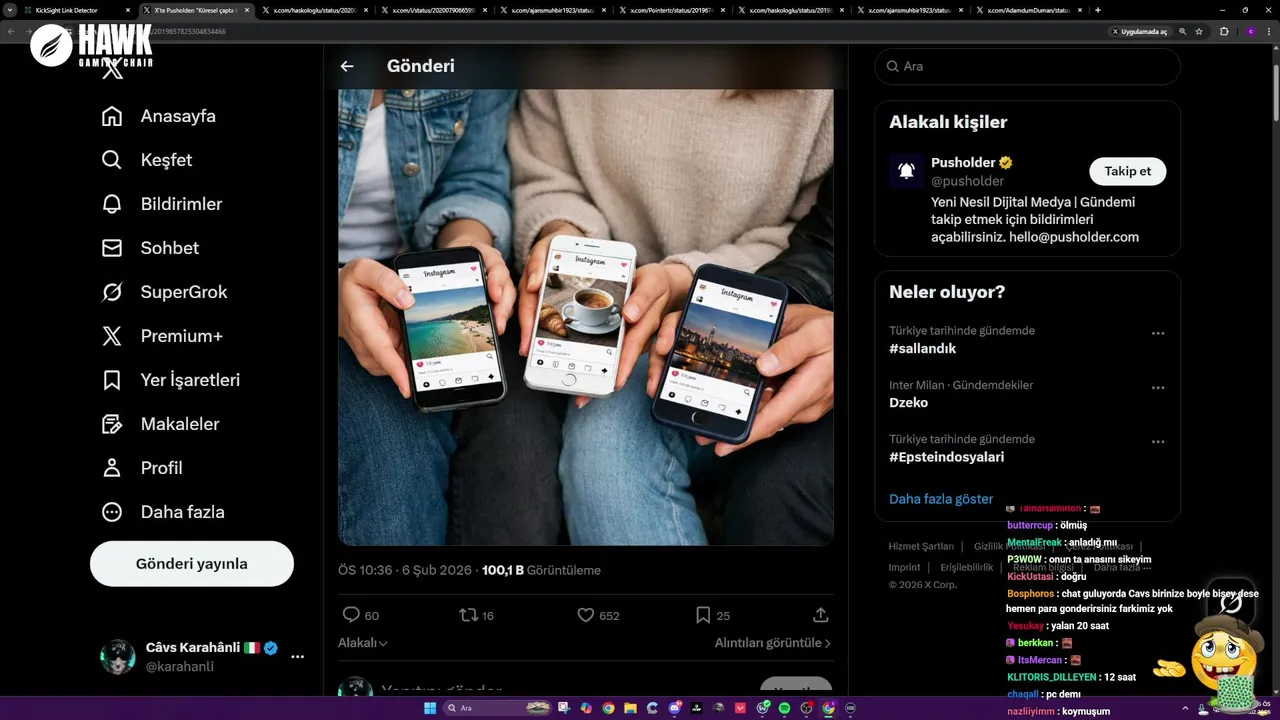Open Anasayfa home icon in sidebar
The height and width of the screenshot is (720, 1280).
pos(112,116)
